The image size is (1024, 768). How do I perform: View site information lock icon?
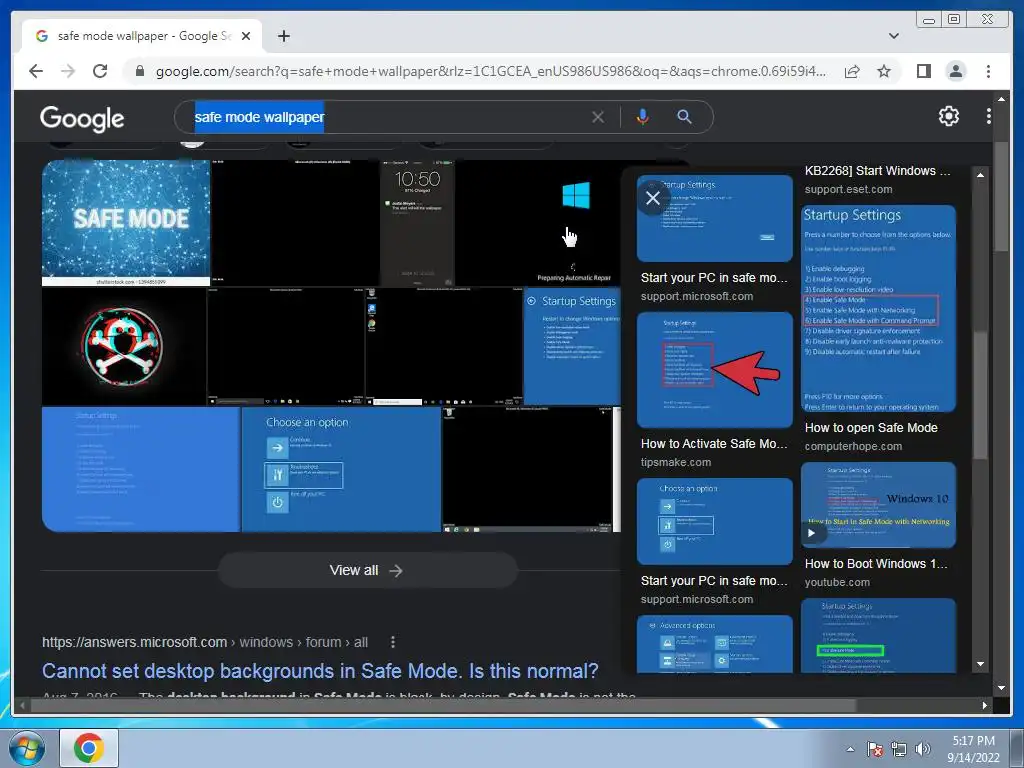point(139,71)
